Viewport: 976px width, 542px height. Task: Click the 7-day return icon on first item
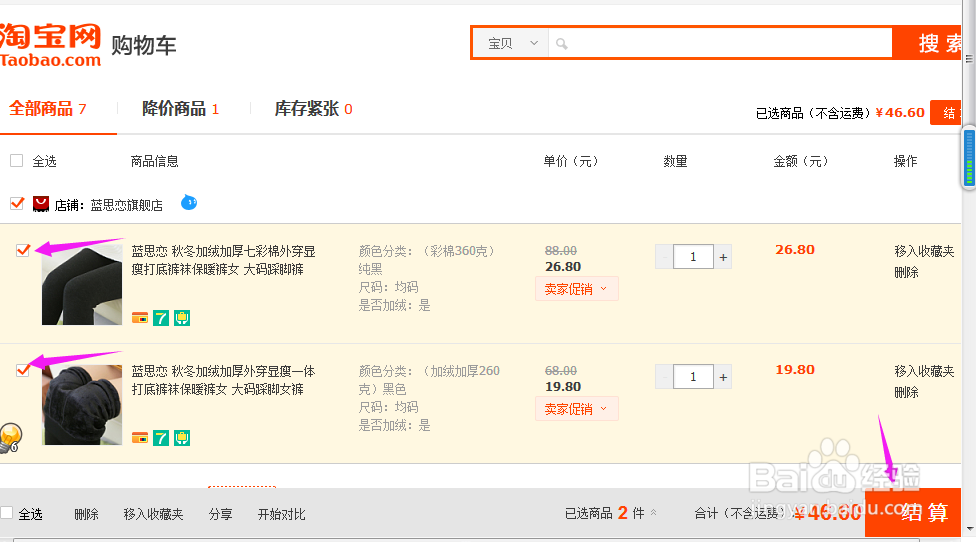click(x=161, y=318)
